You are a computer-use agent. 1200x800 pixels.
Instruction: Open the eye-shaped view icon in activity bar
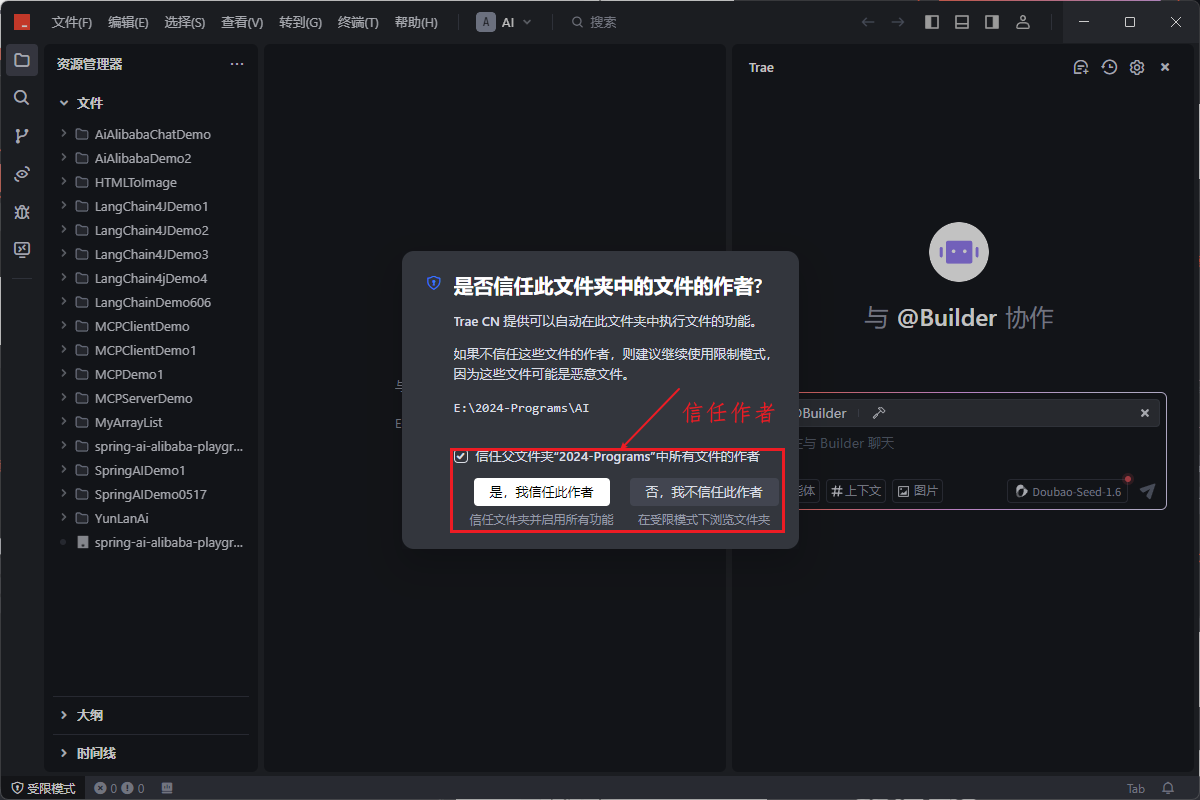coord(22,174)
